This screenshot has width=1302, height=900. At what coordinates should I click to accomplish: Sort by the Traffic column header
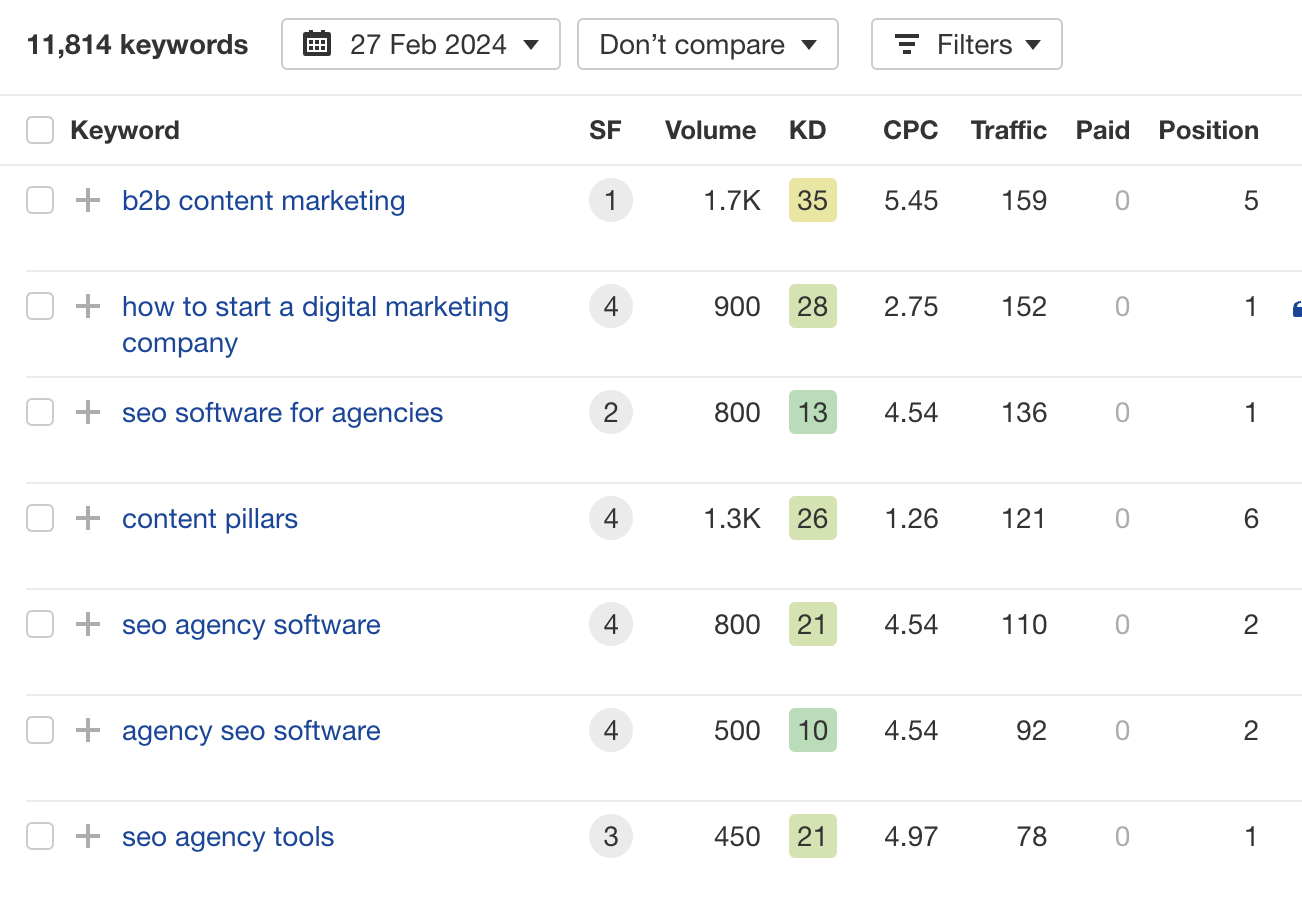1008,131
